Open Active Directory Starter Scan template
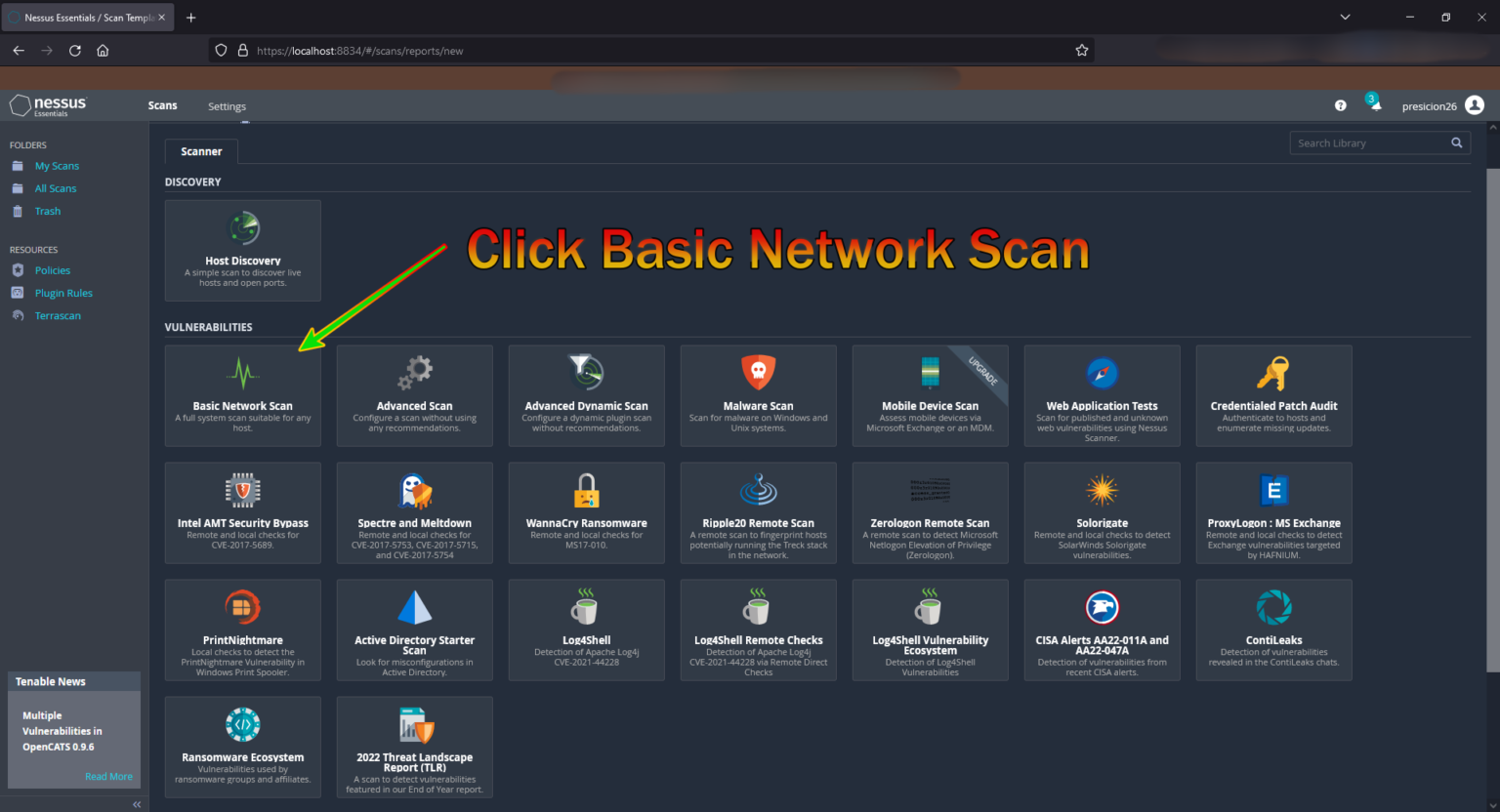Image resolution: width=1500 pixels, height=812 pixels. 414,629
